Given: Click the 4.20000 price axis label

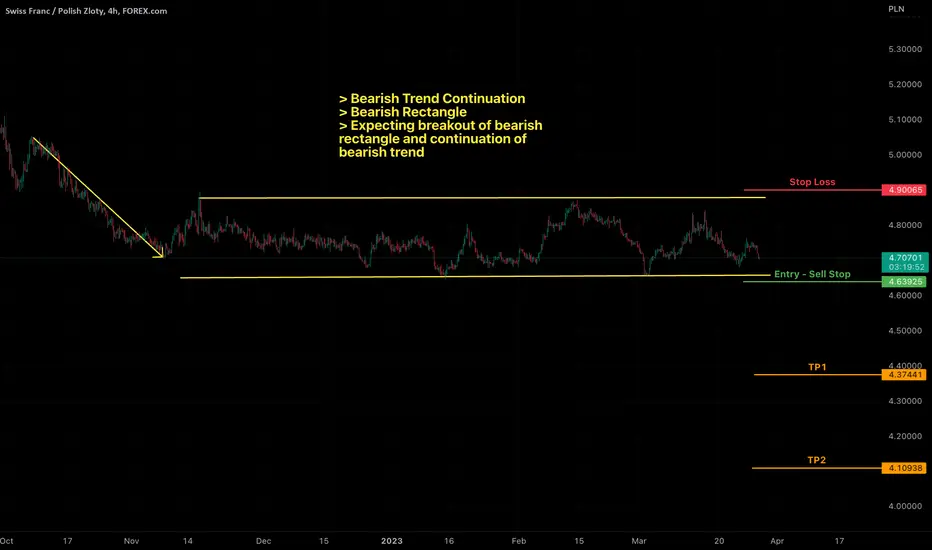Looking at the screenshot, I should (x=905, y=436).
